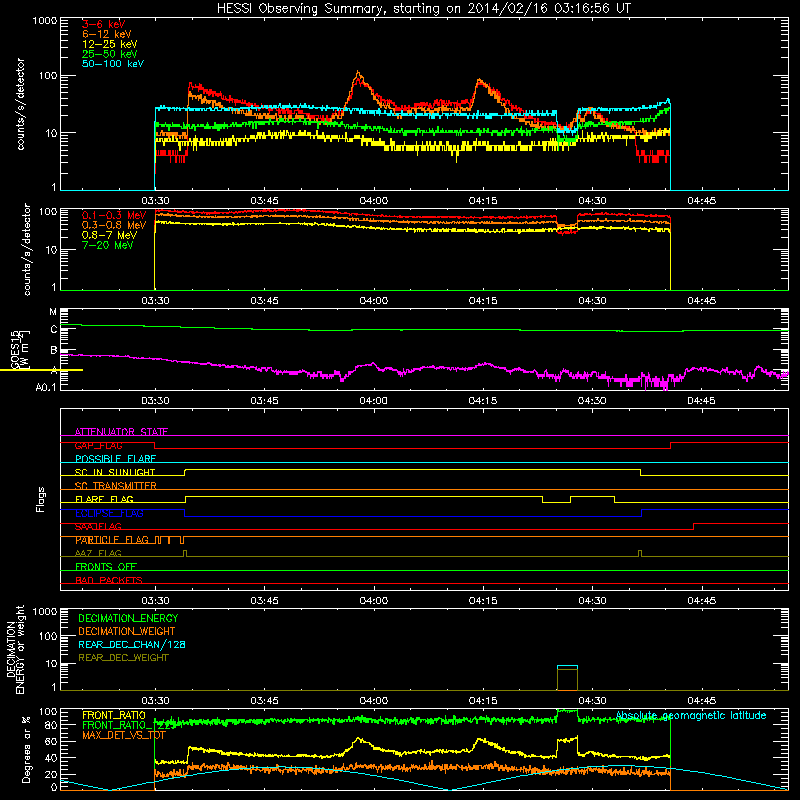Select 04:15 time tick under the GOES panel

(483, 401)
